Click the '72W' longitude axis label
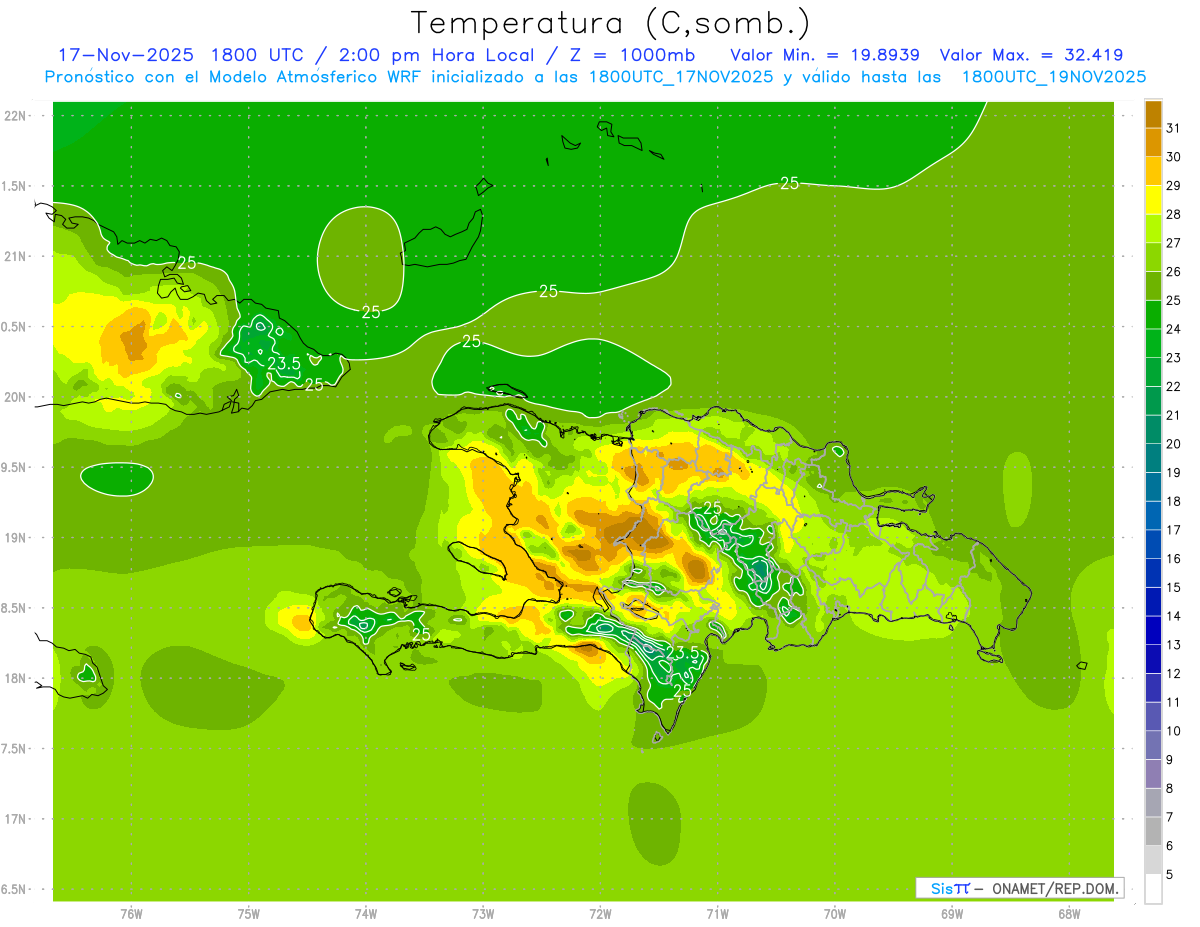The image size is (1200, 927). [x=600, y=914]
